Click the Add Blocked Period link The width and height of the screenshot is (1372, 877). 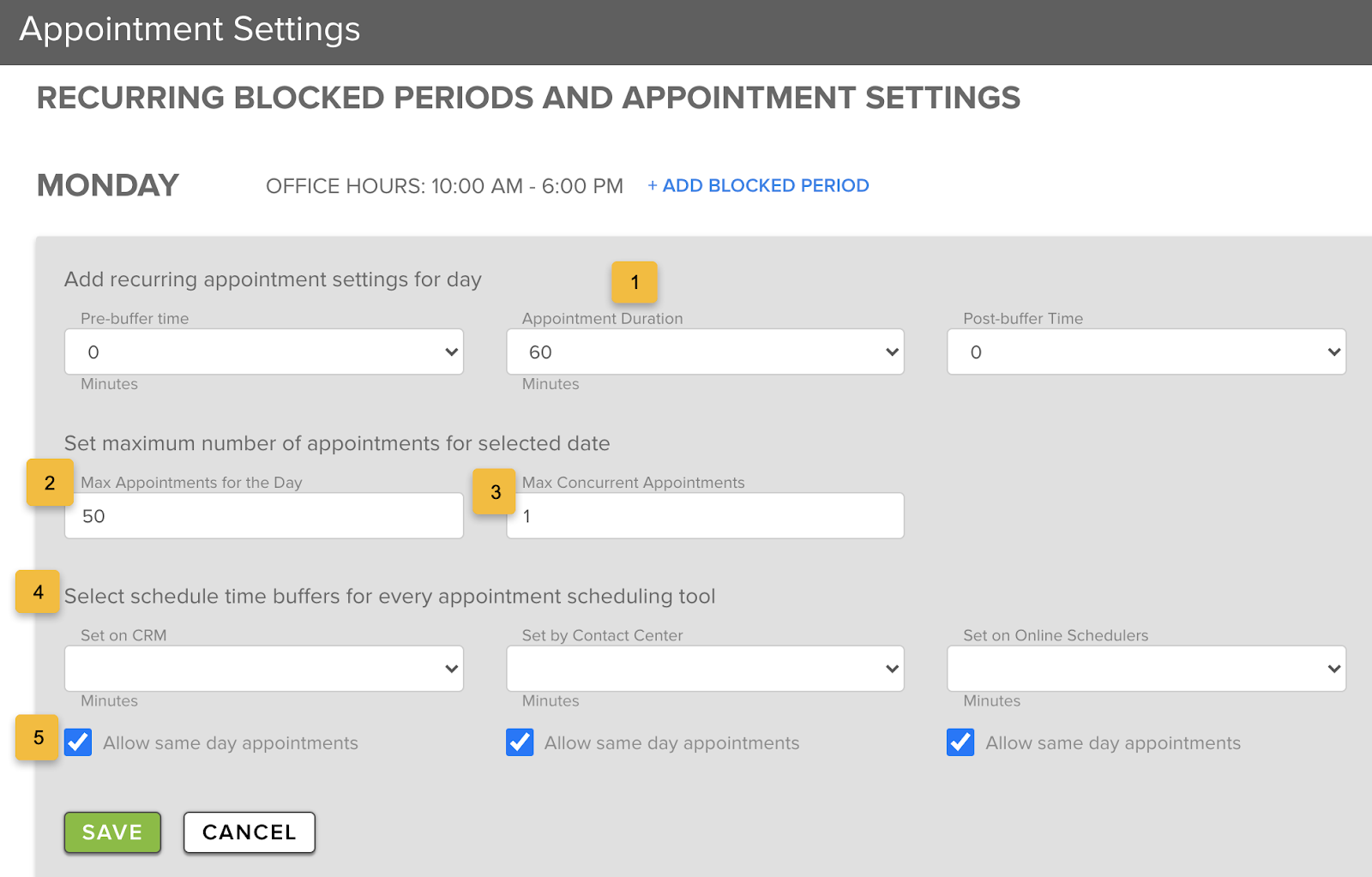[758, 186]
